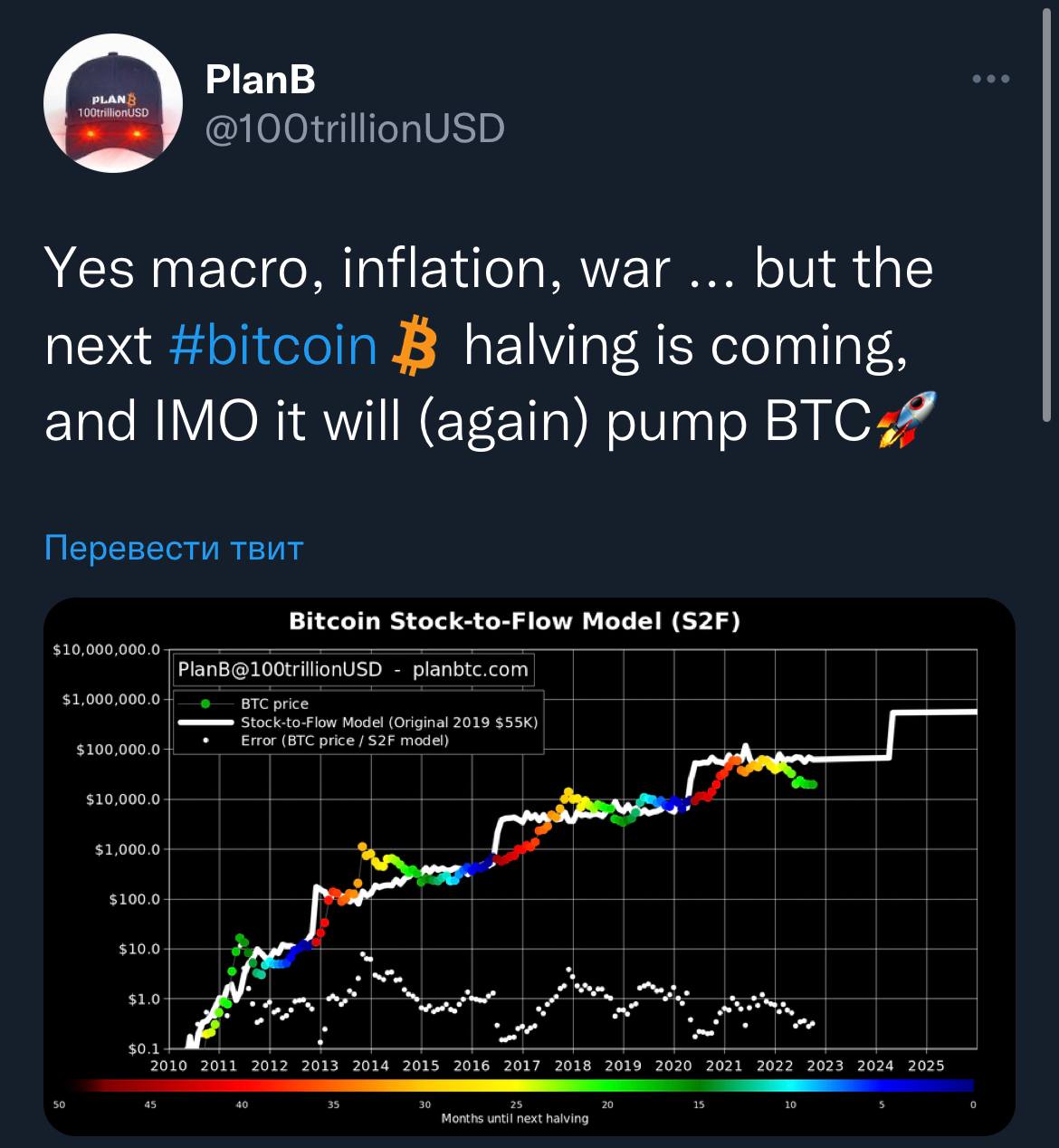Click the planbtc.com watermark in chart
The image size is (1059, 1148).
[x=470, y=670]
